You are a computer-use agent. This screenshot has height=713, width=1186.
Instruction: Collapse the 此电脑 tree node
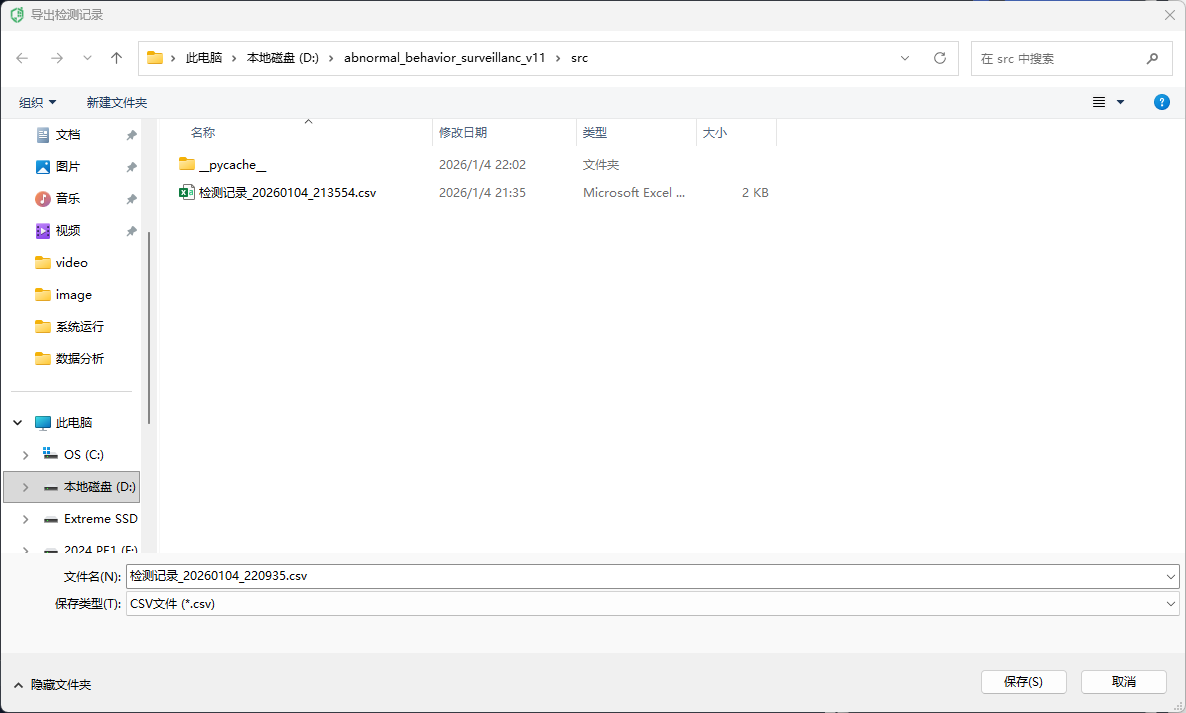tap(18, 423)
